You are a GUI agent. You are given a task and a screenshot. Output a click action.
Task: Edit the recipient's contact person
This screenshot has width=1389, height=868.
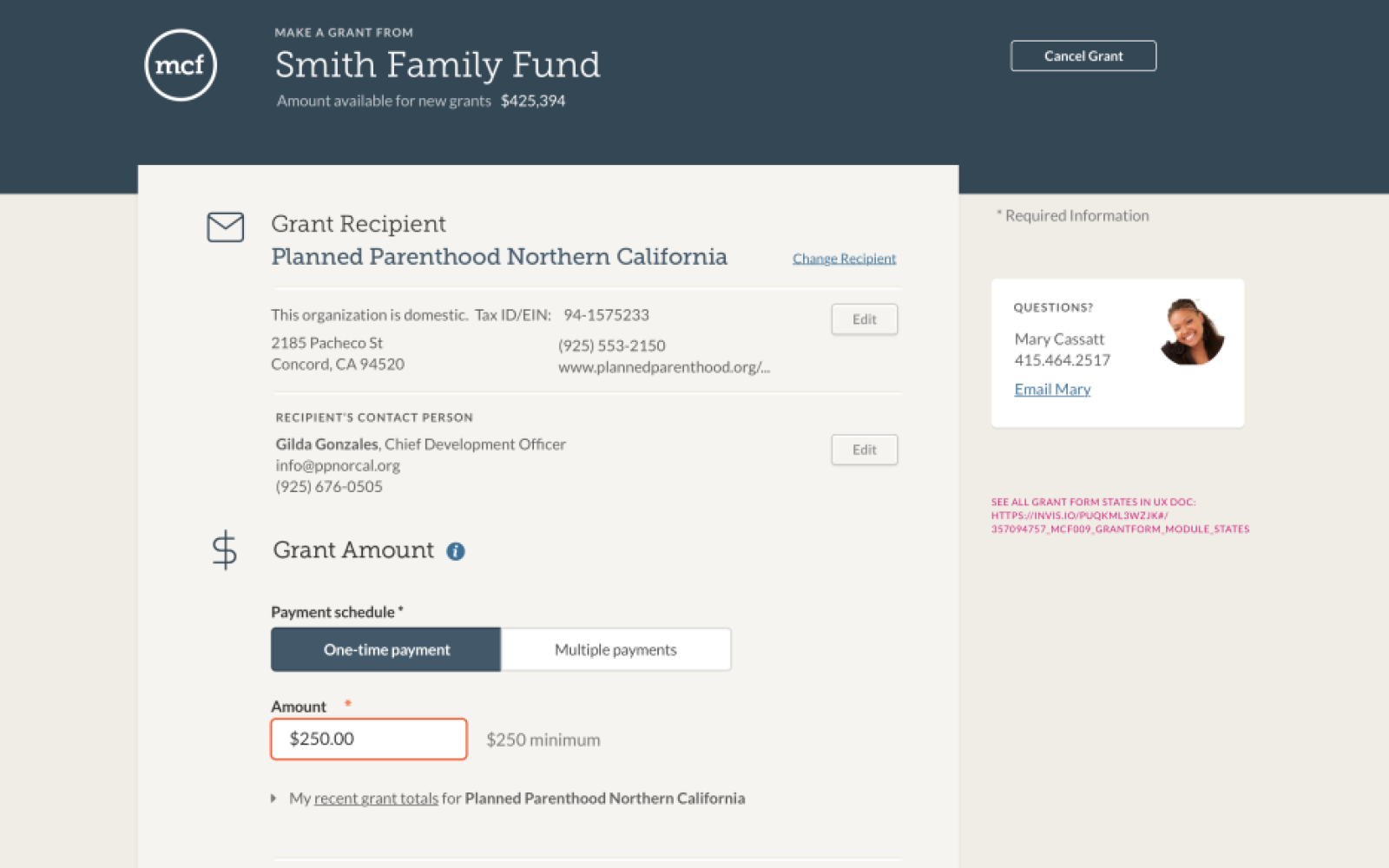[x=864, y=450]
